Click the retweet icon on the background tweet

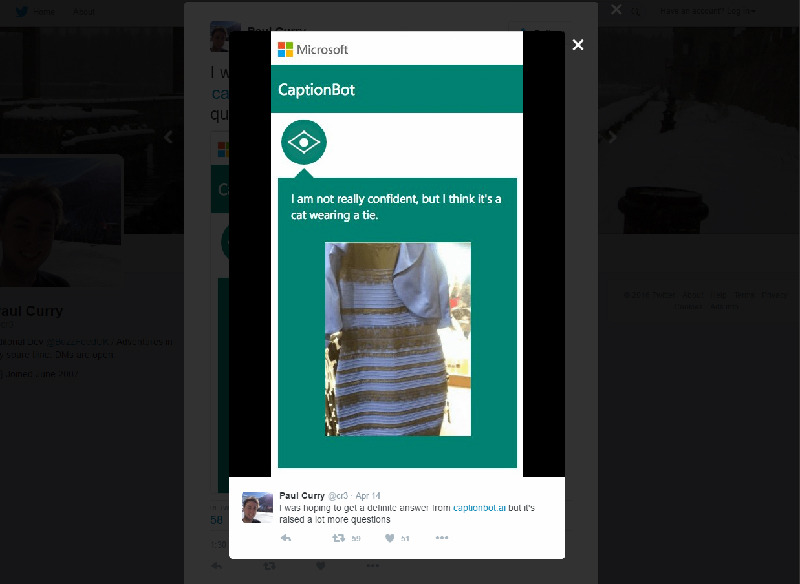[270, 566]
